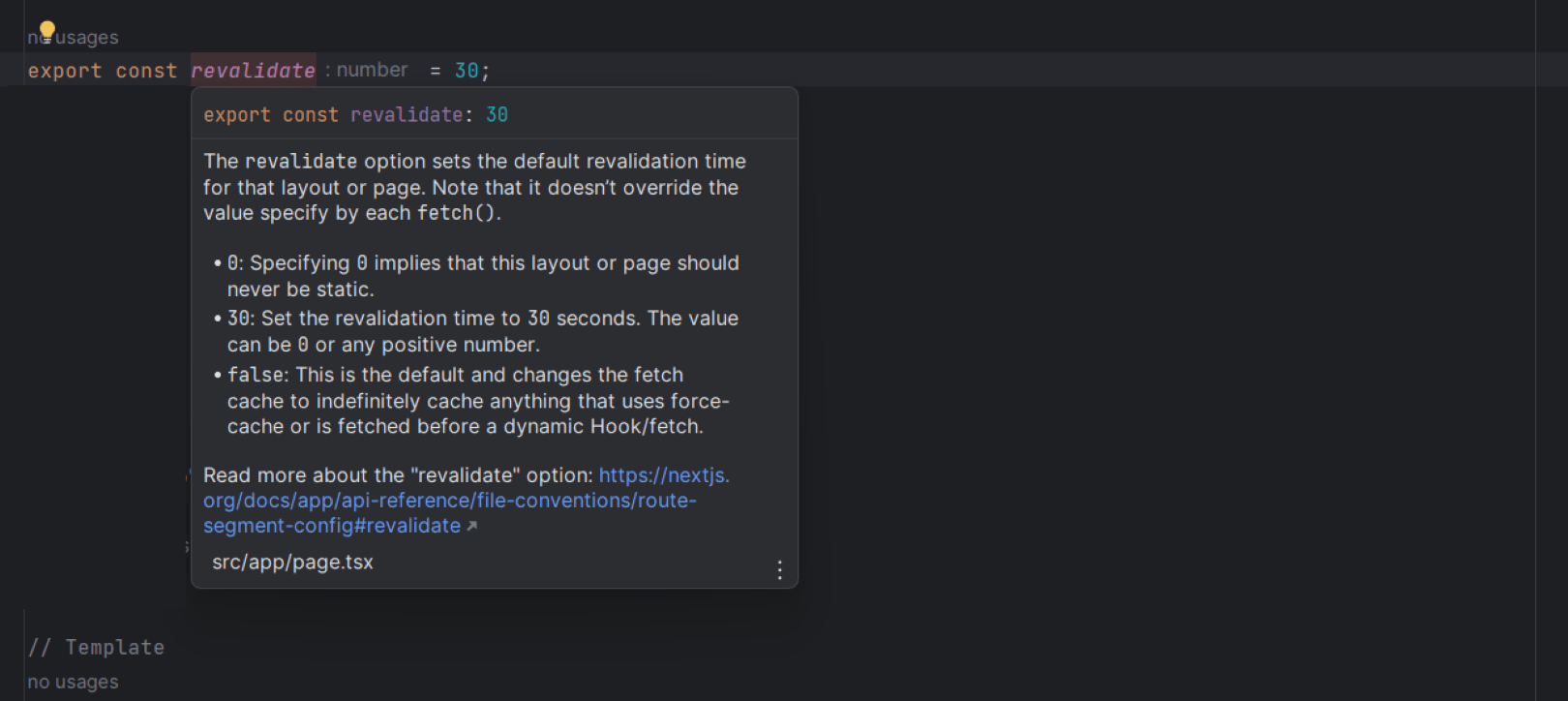Click the const keyword in the editor line

(x=146, y=71)
